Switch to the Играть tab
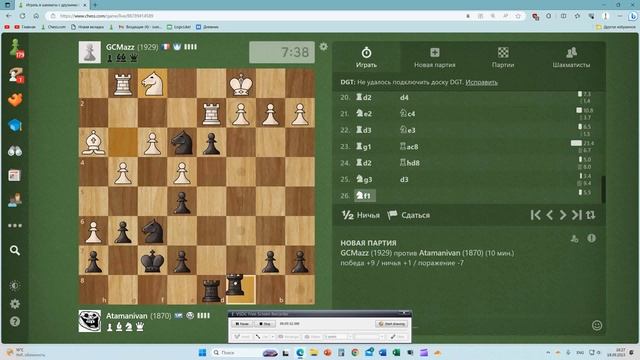Screen dimensions: 640x360 pos(366,58)
